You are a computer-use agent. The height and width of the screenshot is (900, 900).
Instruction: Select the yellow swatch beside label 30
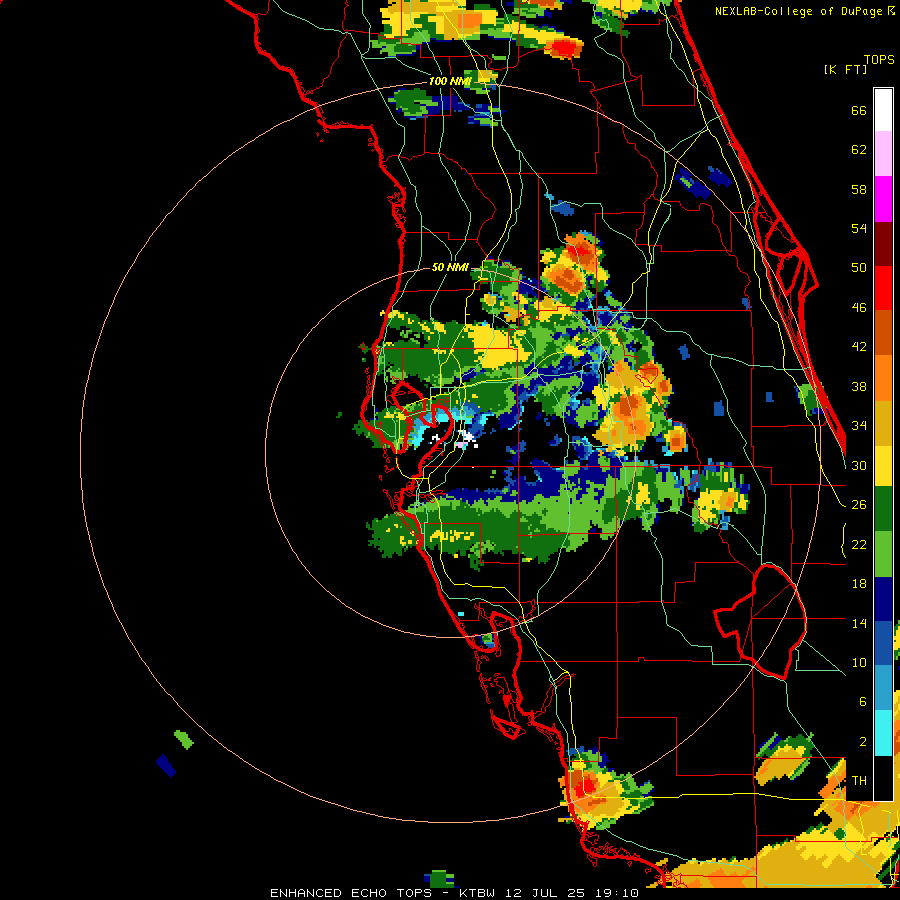tap(883, 465)
